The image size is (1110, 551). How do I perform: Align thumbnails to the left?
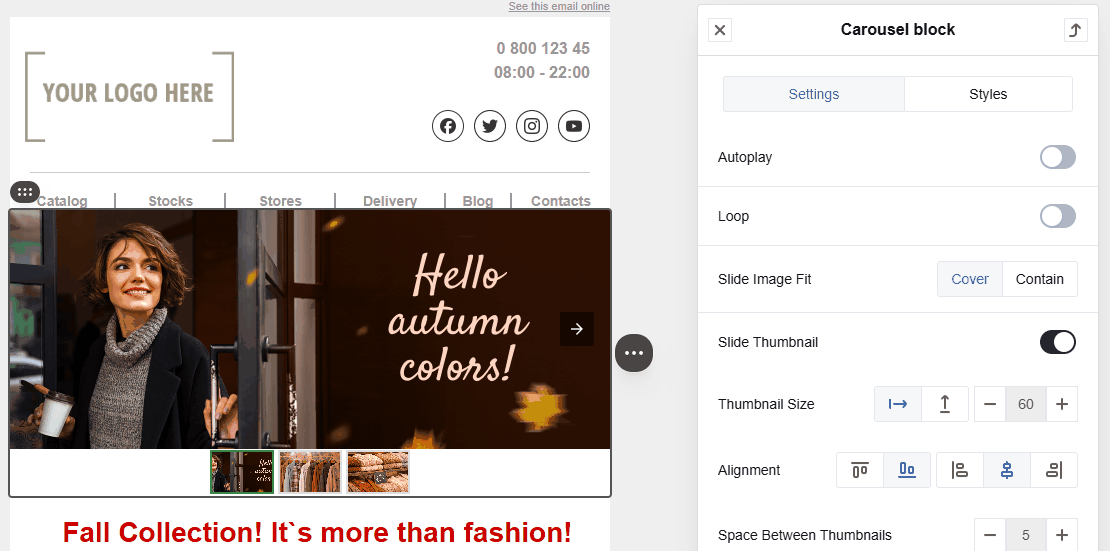coord(960,470)
